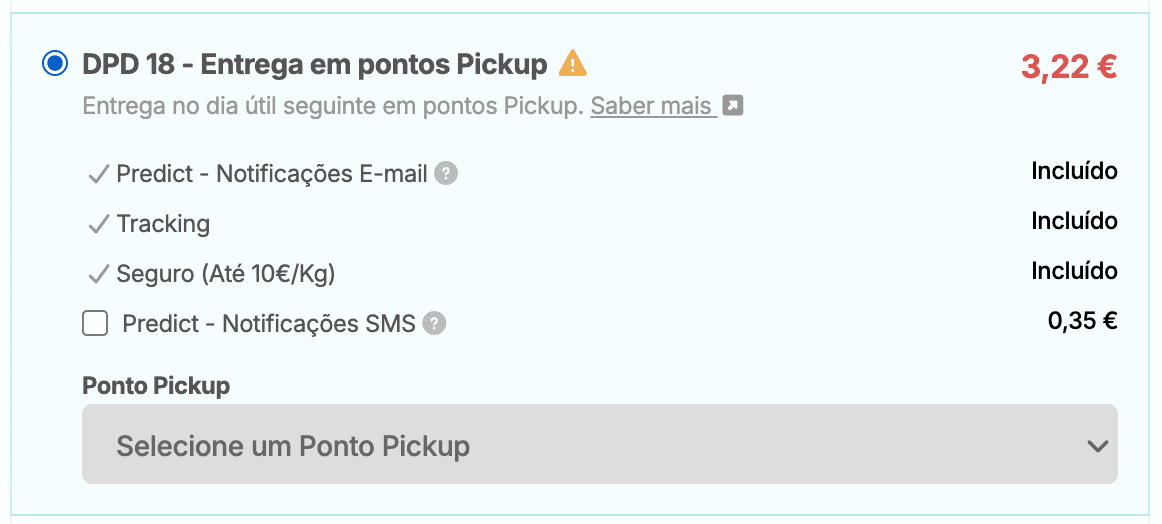Click the DPD 18 - Entrega em pontos Pickup title
Screen dimensions: 1162x524
(x=314, y=65)
